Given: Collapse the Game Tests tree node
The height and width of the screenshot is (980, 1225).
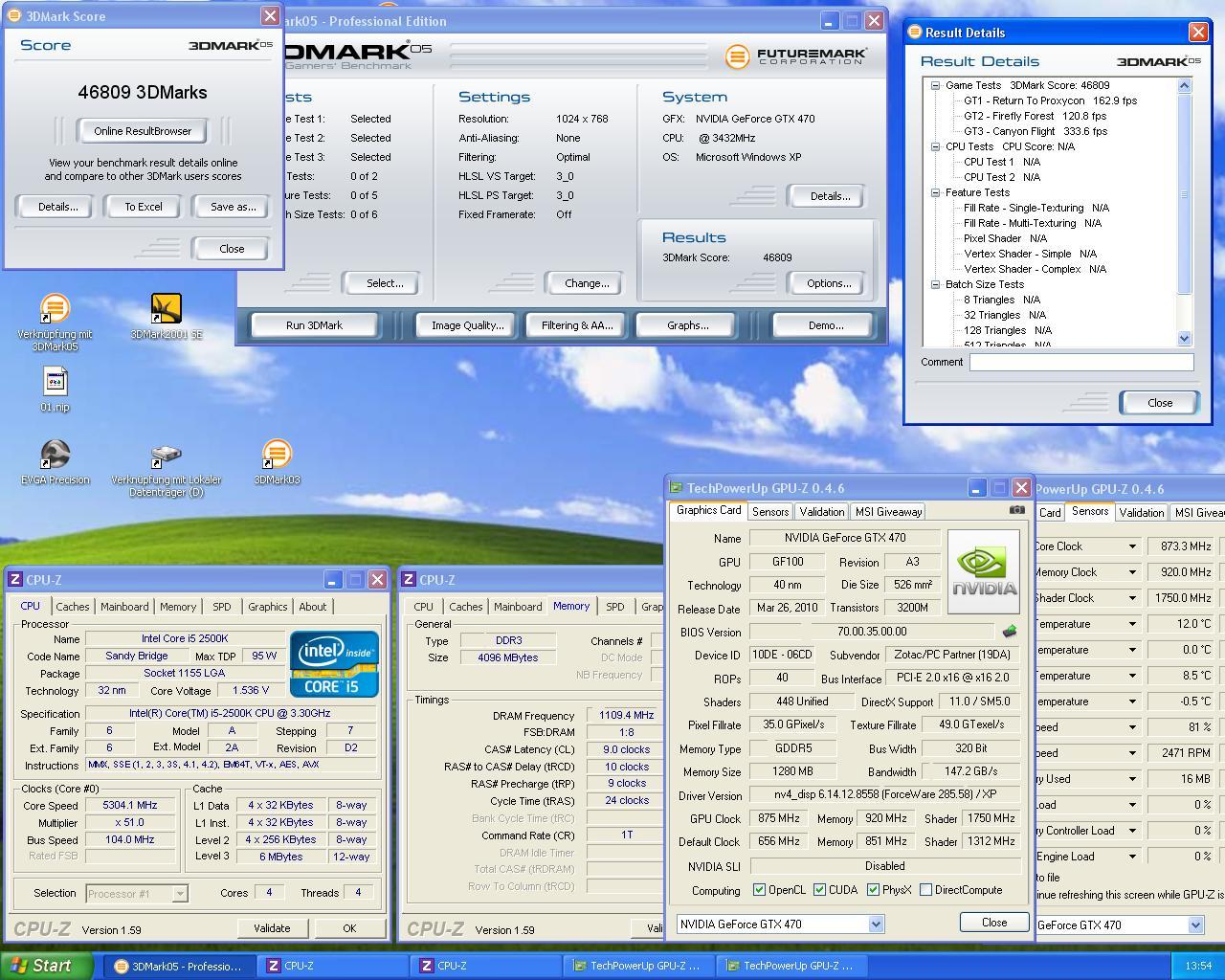Looking at the screenshot, I should (935, 85).
